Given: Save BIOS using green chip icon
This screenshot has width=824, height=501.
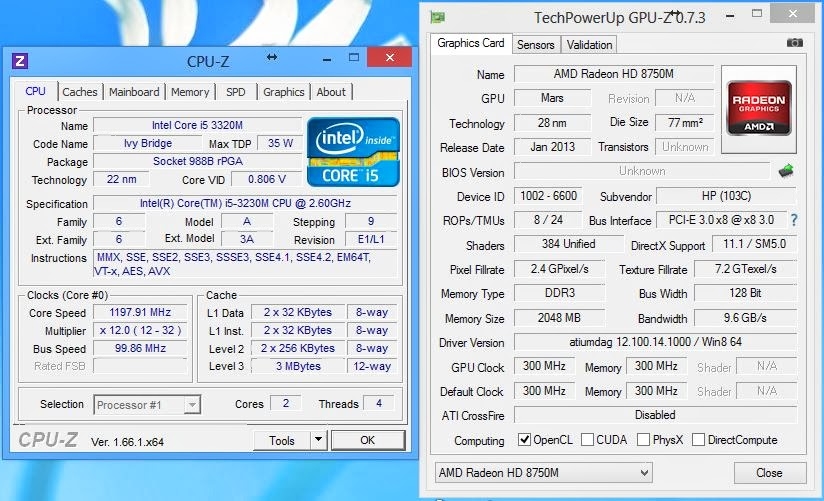Looking at the screenshot, I should (786, 171).
